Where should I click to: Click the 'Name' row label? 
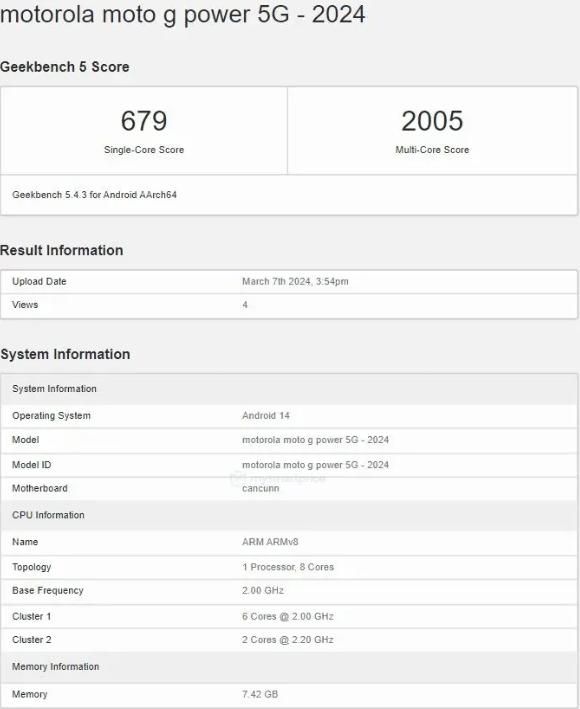25,542
